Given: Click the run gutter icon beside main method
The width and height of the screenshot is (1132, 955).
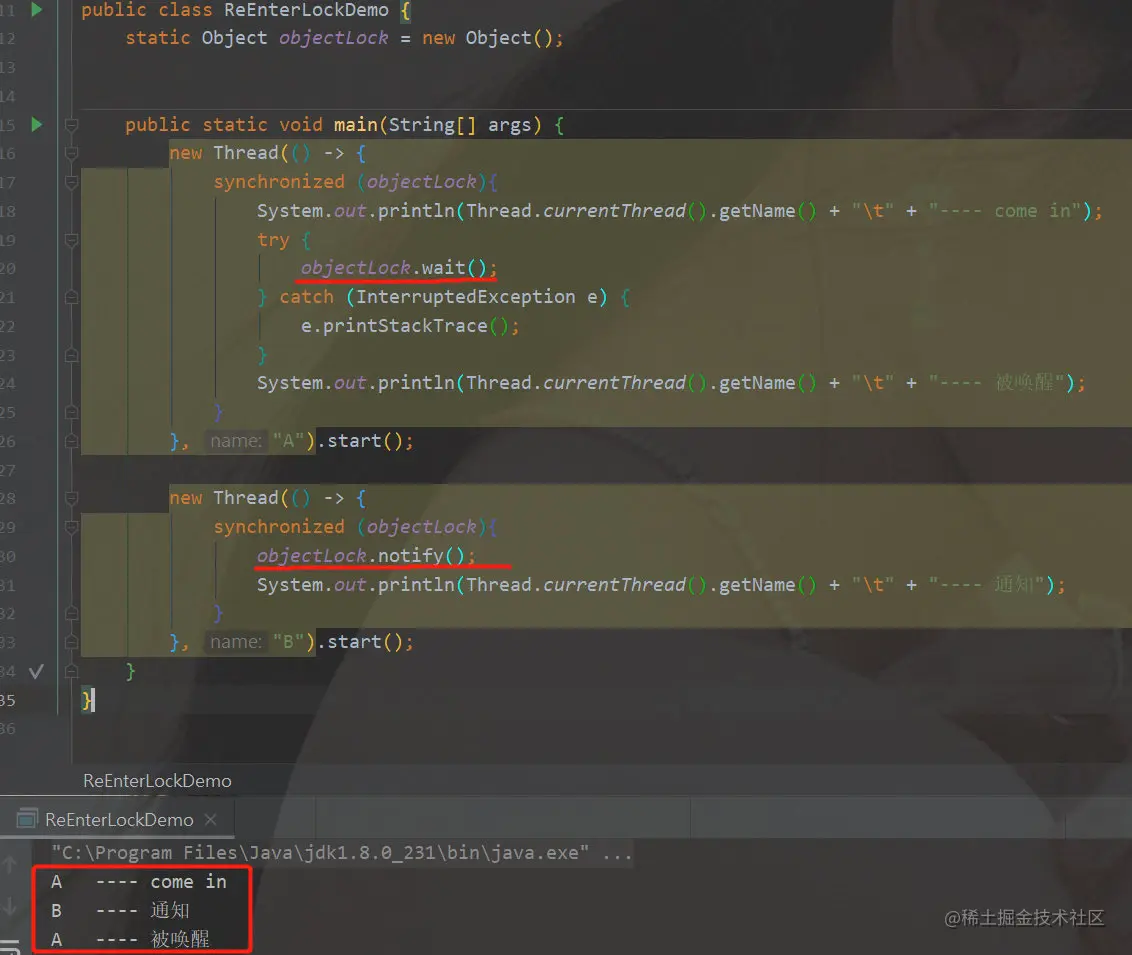Looking at the screenshot, I should pos(37,124).
